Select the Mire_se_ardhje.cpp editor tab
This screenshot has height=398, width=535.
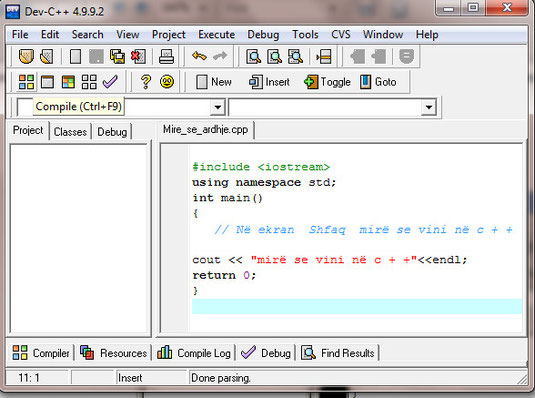pos(205,130)
